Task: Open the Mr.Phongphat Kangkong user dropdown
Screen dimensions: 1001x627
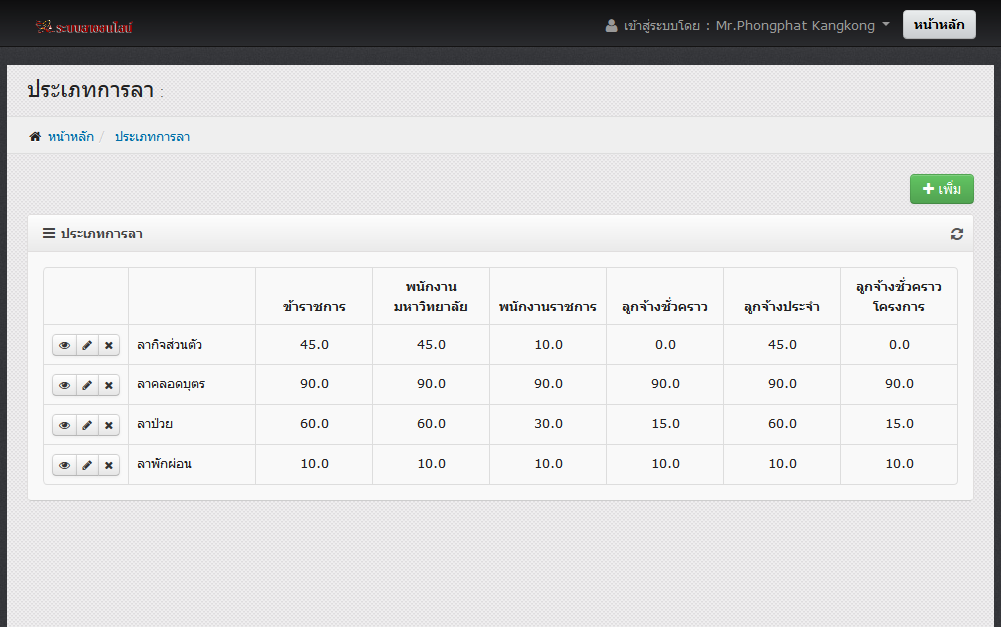Action: pos(747,26)
